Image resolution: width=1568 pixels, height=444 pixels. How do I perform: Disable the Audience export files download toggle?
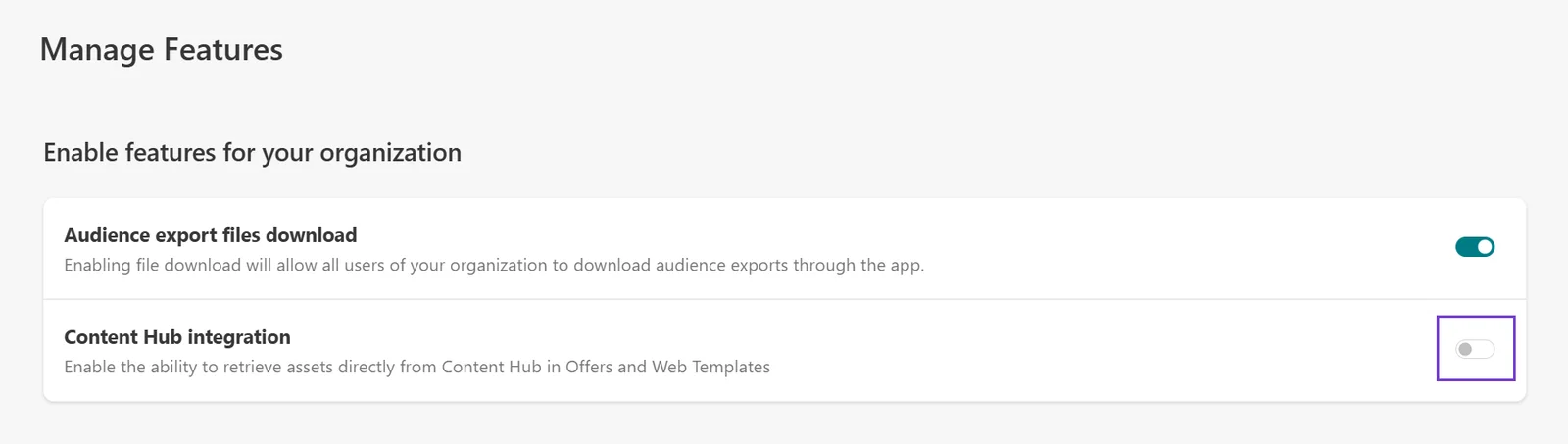(x=1475, y=247)
